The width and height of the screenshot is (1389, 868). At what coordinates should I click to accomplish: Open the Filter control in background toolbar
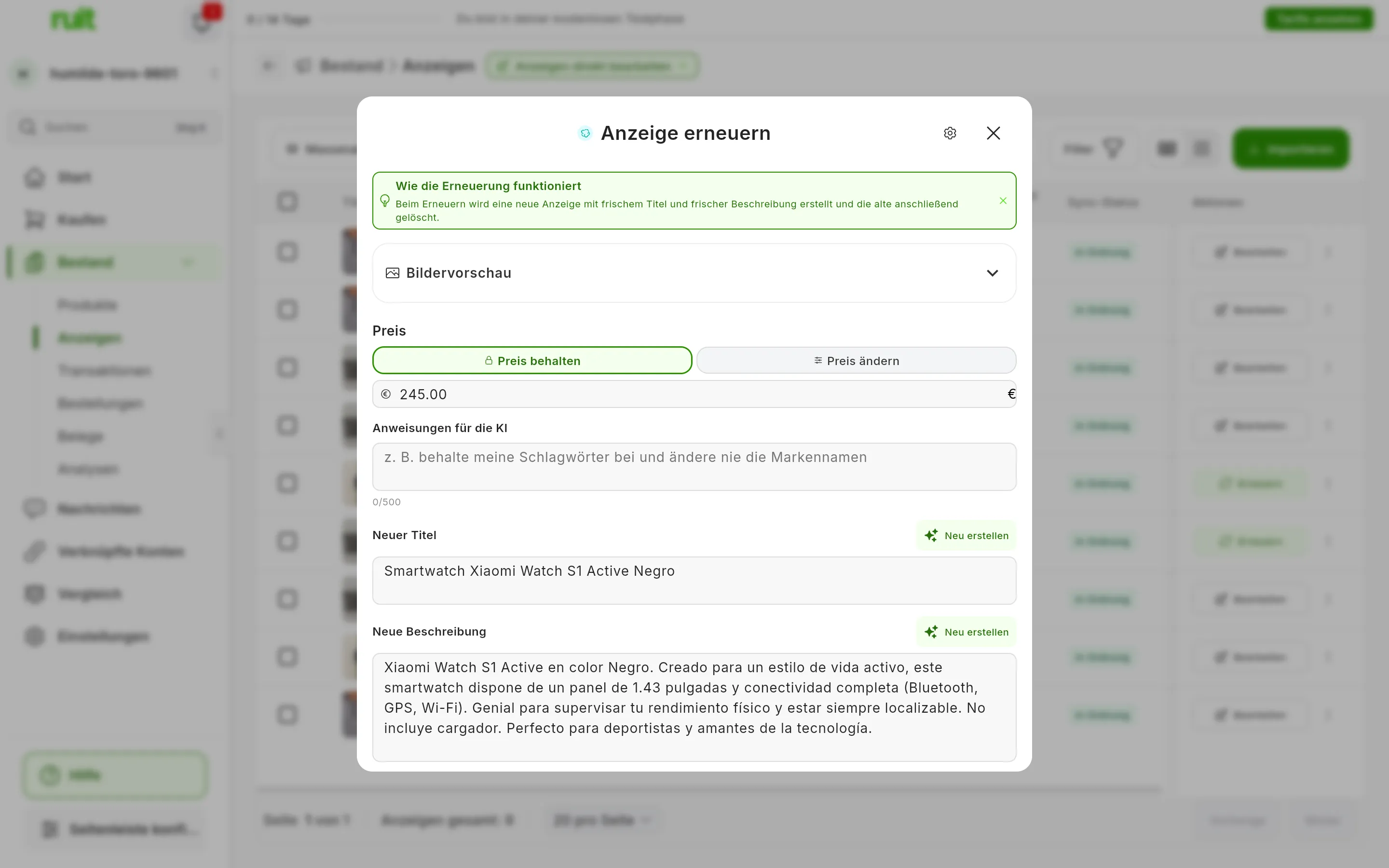[1093, 149]
